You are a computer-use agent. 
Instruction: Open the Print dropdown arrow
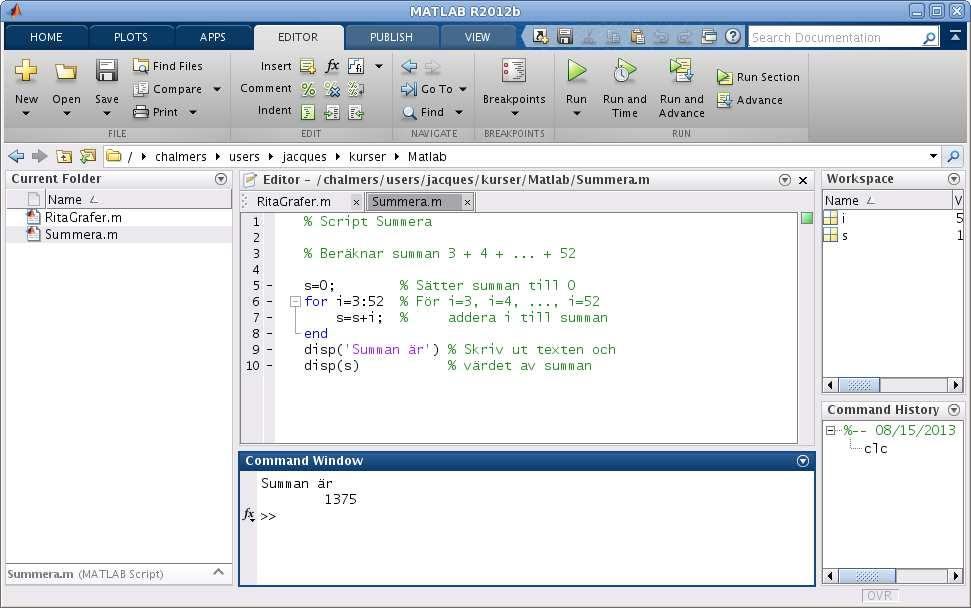tap(193, 112)
